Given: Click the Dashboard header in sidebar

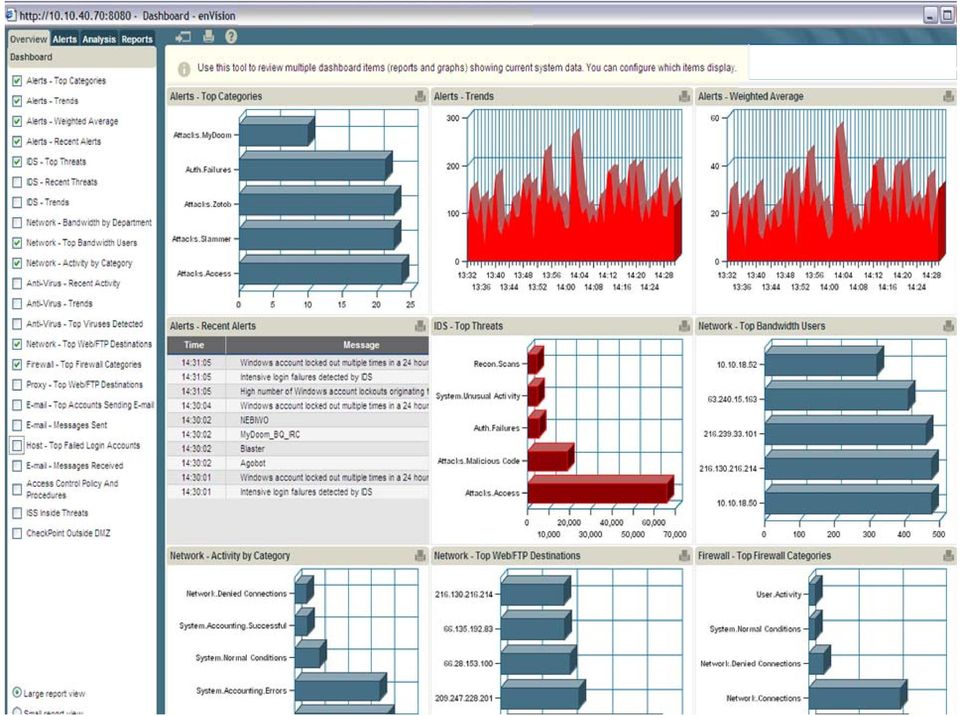Looking at the screenshot, I should [x=81, y=57].
